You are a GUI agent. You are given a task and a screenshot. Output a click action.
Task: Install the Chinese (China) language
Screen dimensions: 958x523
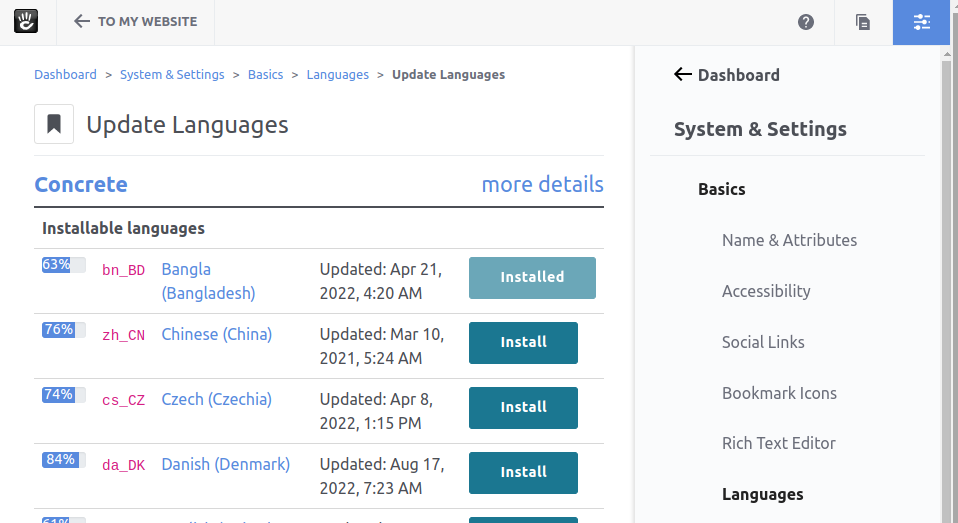pos(523,343)
